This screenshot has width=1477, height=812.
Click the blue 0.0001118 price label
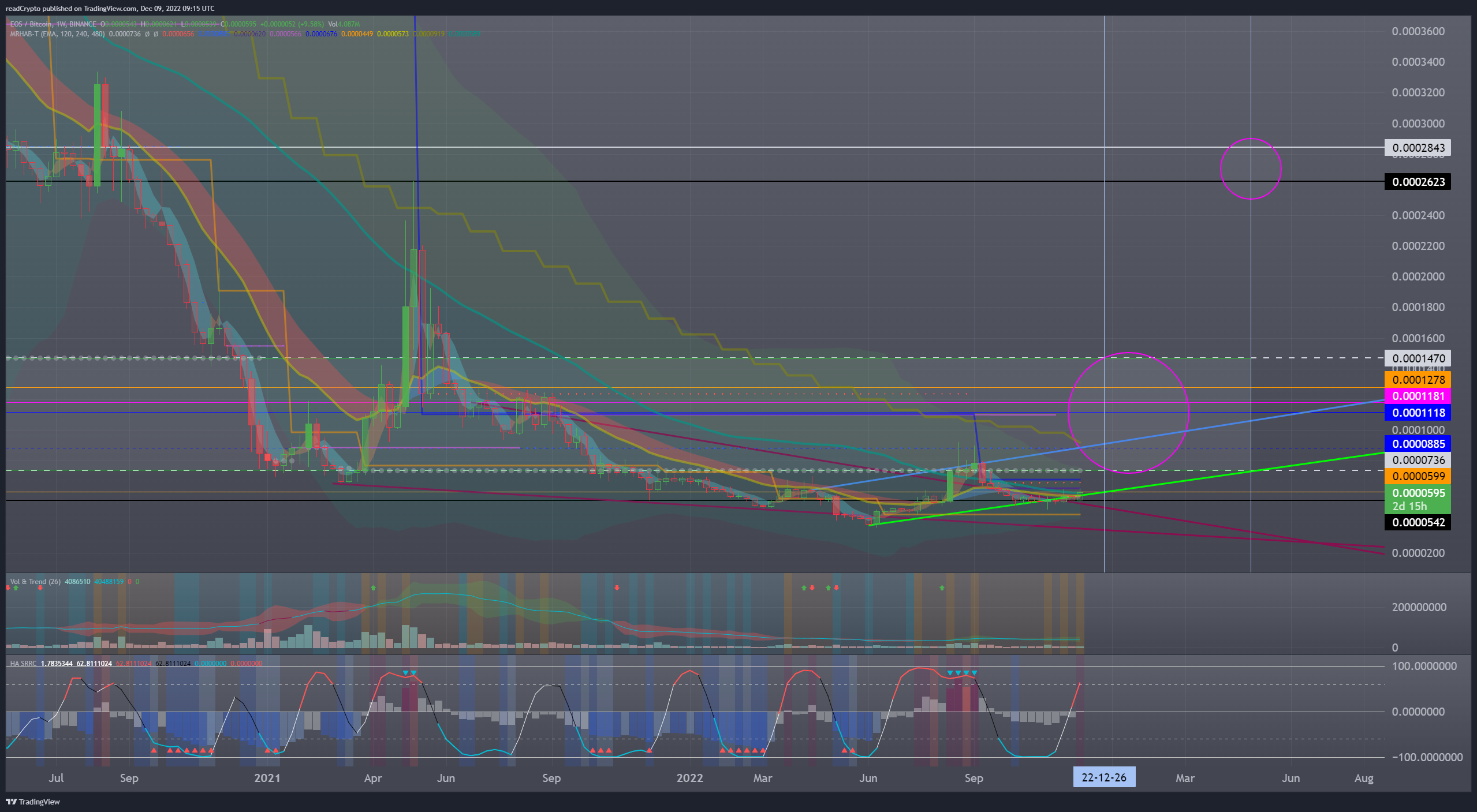tap(1418, 413)
